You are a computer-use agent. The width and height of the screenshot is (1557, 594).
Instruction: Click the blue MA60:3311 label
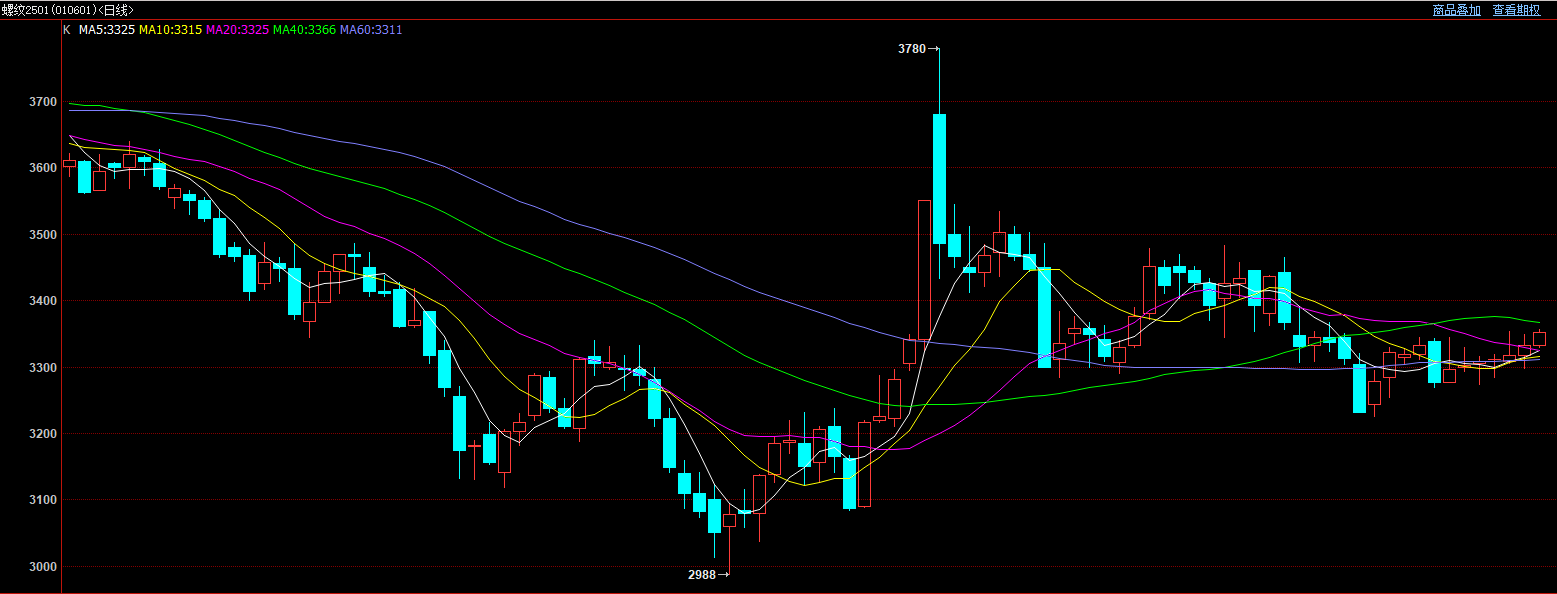click(x=371, y=30)
